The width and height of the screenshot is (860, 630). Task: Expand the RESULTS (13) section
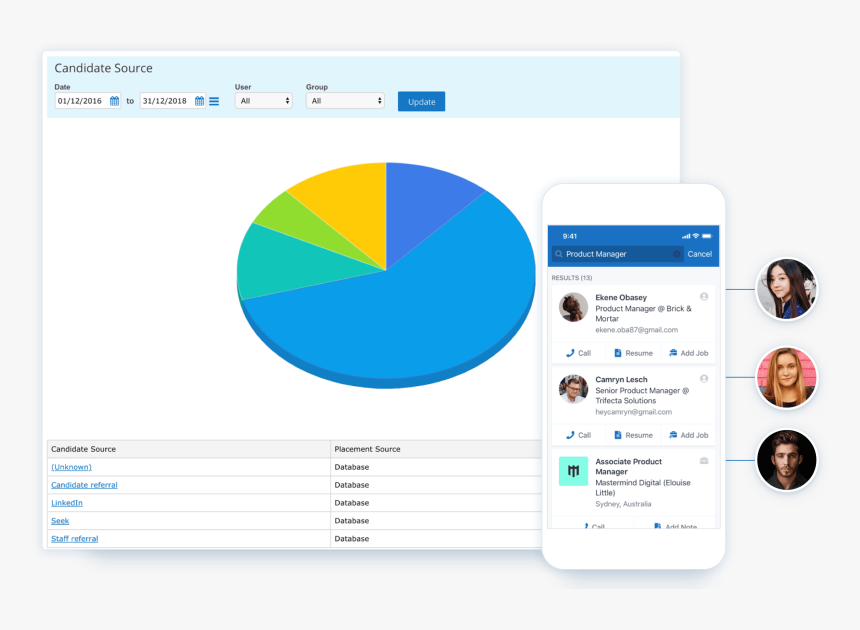tap(573, 278)
